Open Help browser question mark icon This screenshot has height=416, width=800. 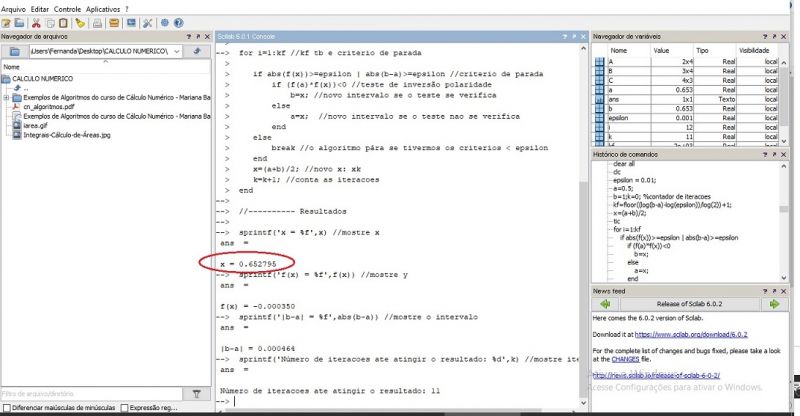tap(177, 22)
